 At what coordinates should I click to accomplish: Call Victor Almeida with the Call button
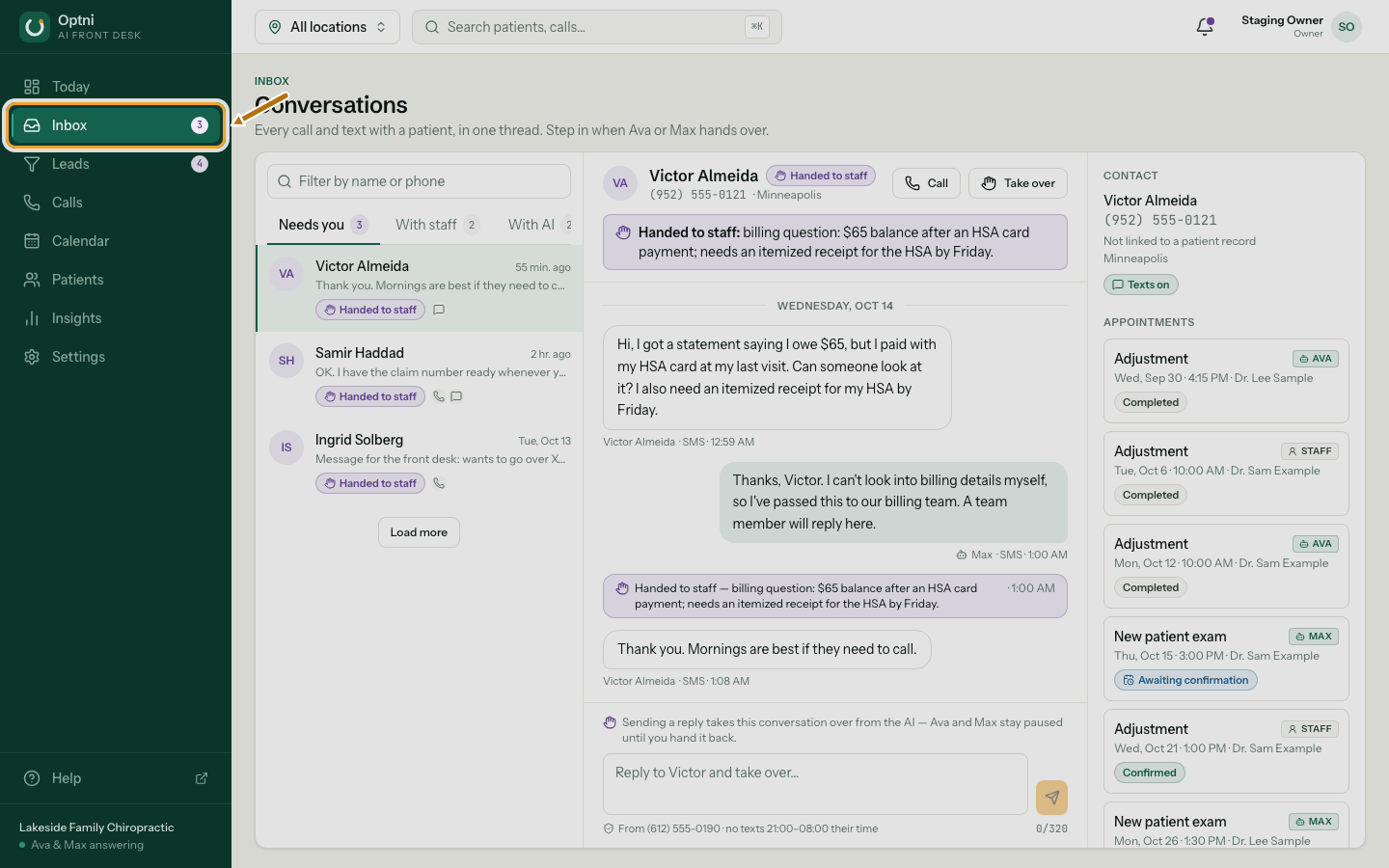tap(926, 183)
